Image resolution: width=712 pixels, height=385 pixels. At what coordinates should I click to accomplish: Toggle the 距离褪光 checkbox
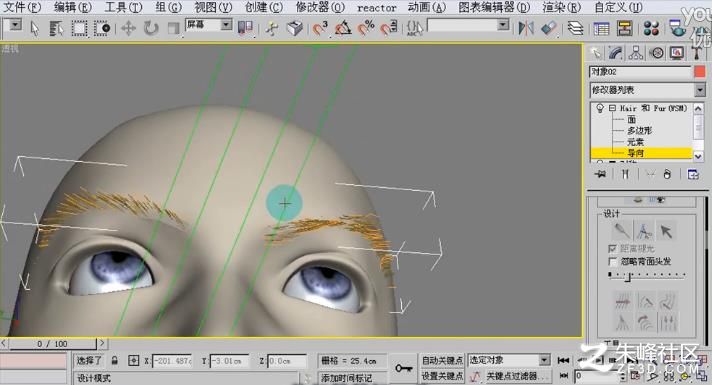(x=613, y=249)
